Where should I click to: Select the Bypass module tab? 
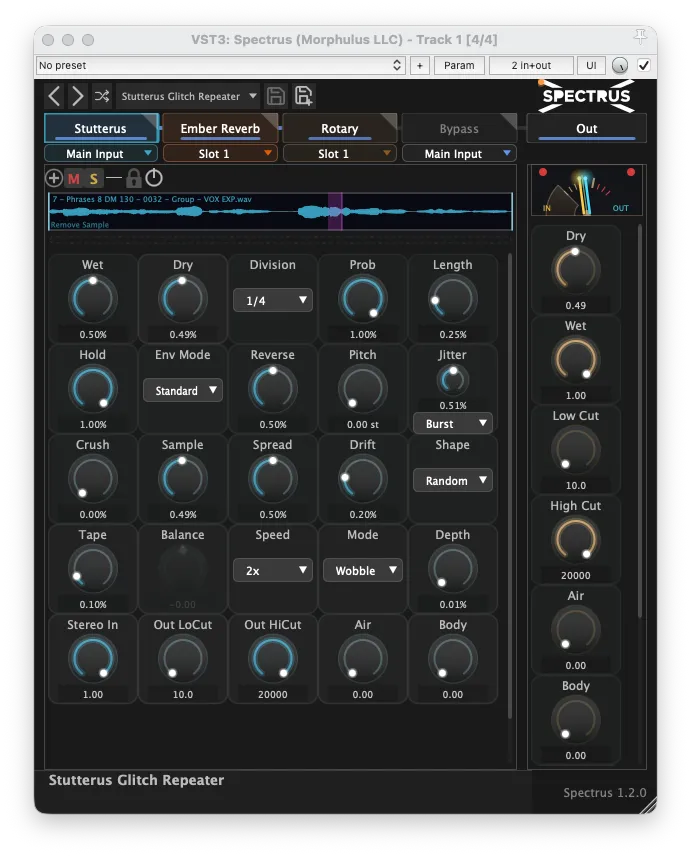[x=460, y=128]
